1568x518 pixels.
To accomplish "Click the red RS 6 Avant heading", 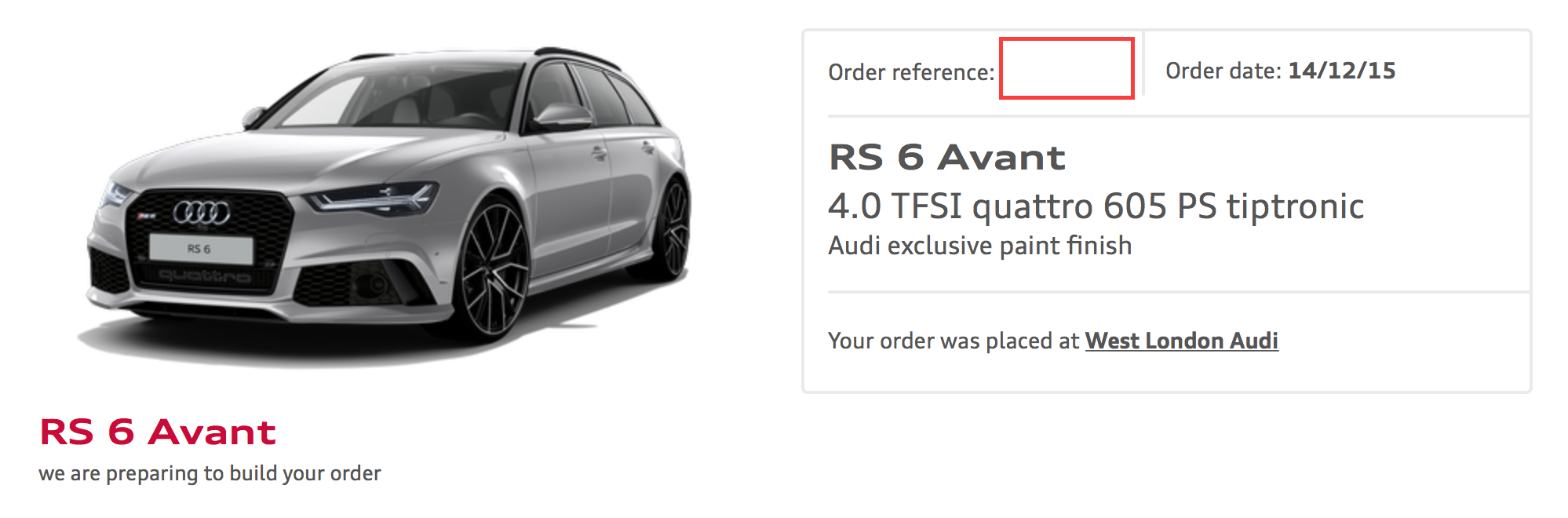I will pos(158,432).
